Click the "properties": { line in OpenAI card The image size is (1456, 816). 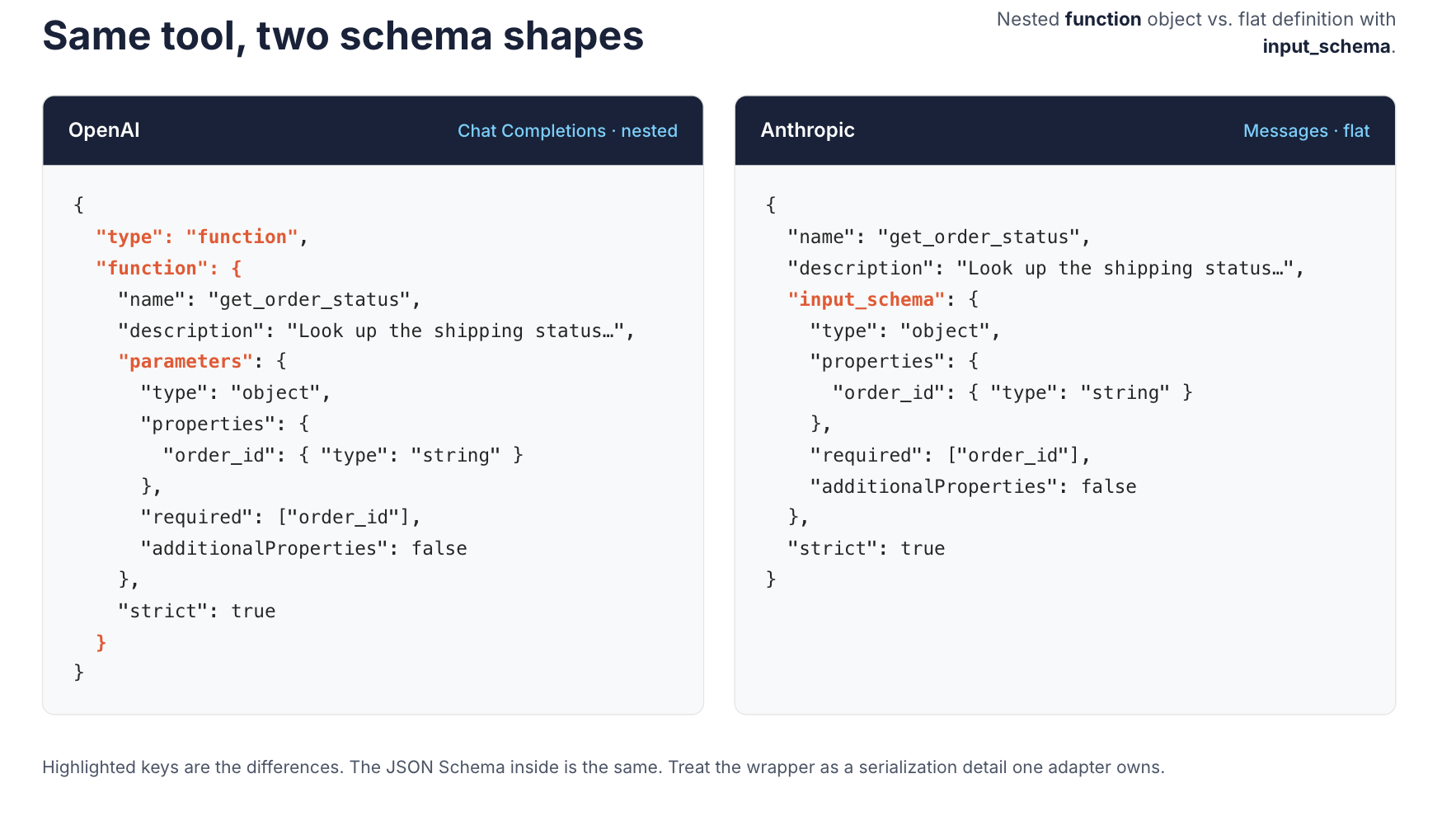pyautogui.click(x=225, y=424)
